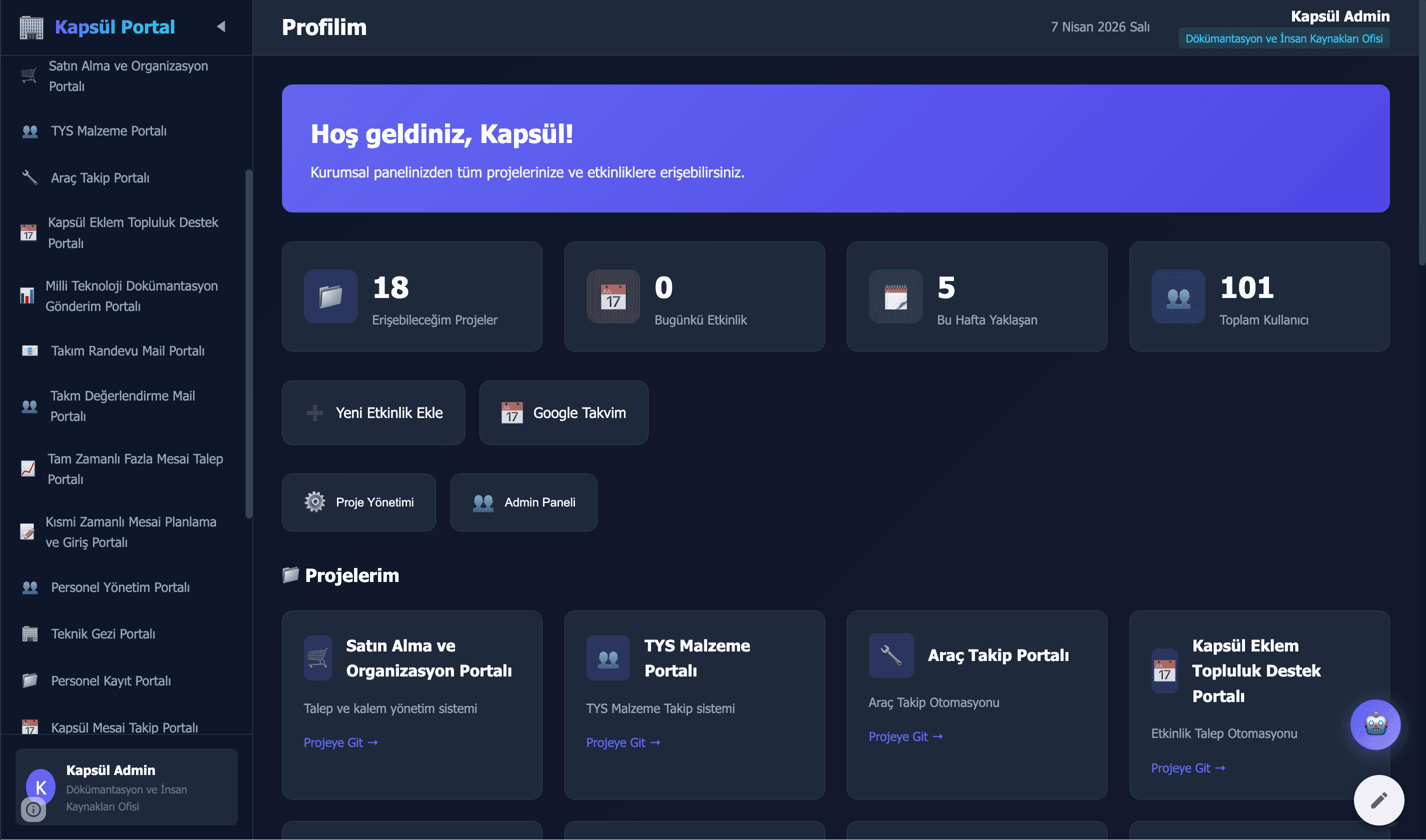
Task: Open the chatbot robot assistant icon
Action: click(1375, 724)
